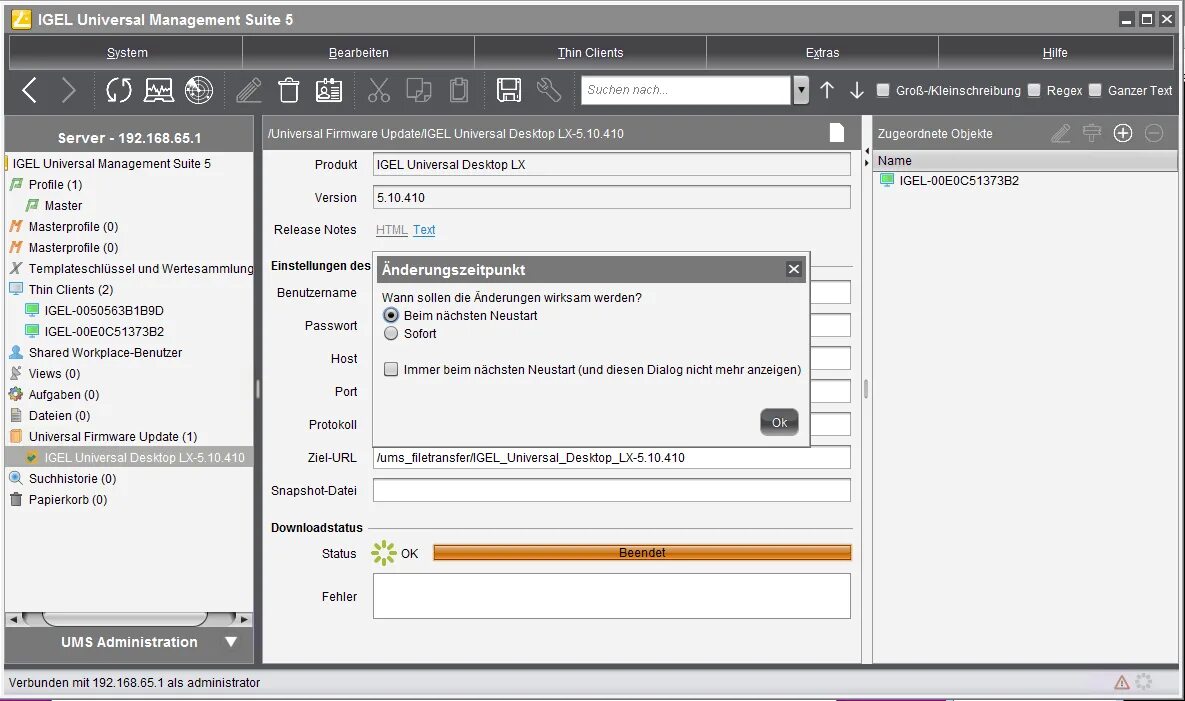Viewport: 1185px width, 701px height.
Task: Select Beim nächsten Neustart radio option
Action: 391,315
